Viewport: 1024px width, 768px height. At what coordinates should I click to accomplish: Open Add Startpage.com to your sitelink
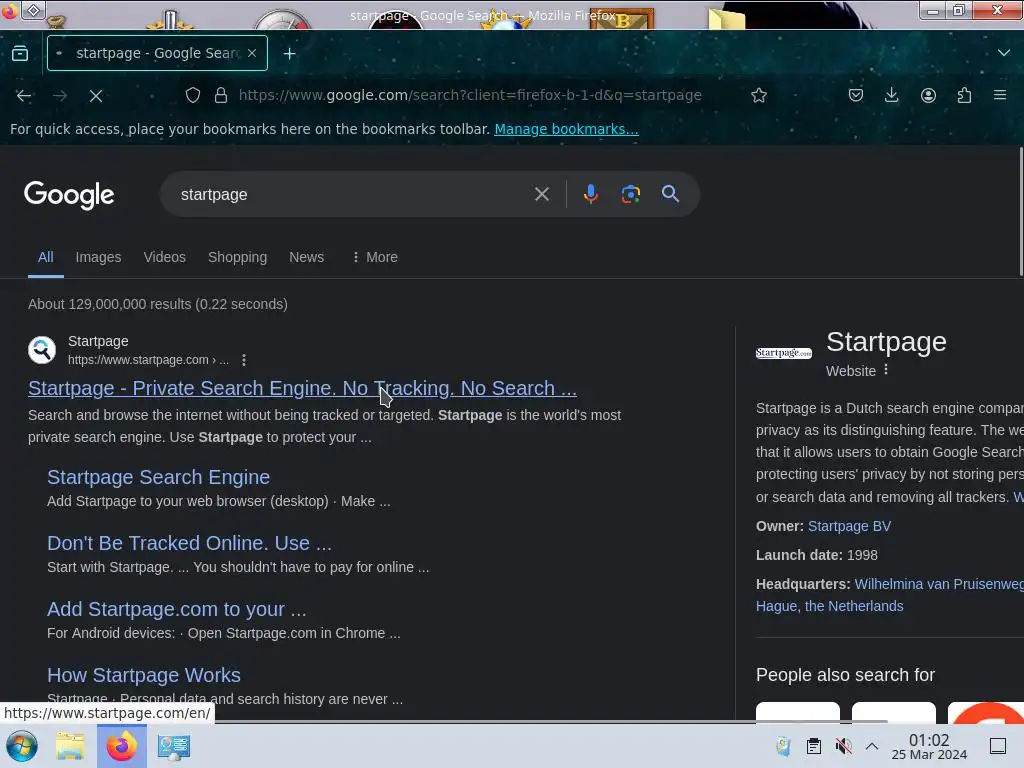[x=176, y=609]
